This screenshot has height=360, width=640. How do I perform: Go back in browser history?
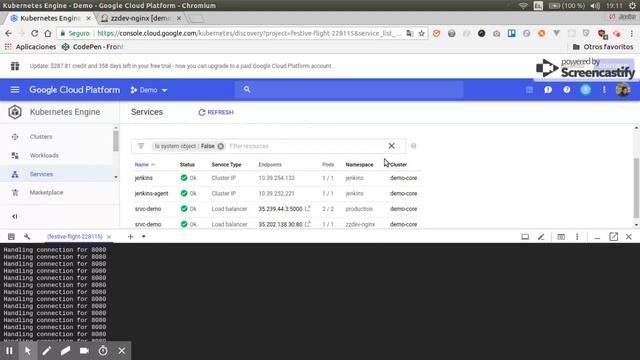[9, 33]
